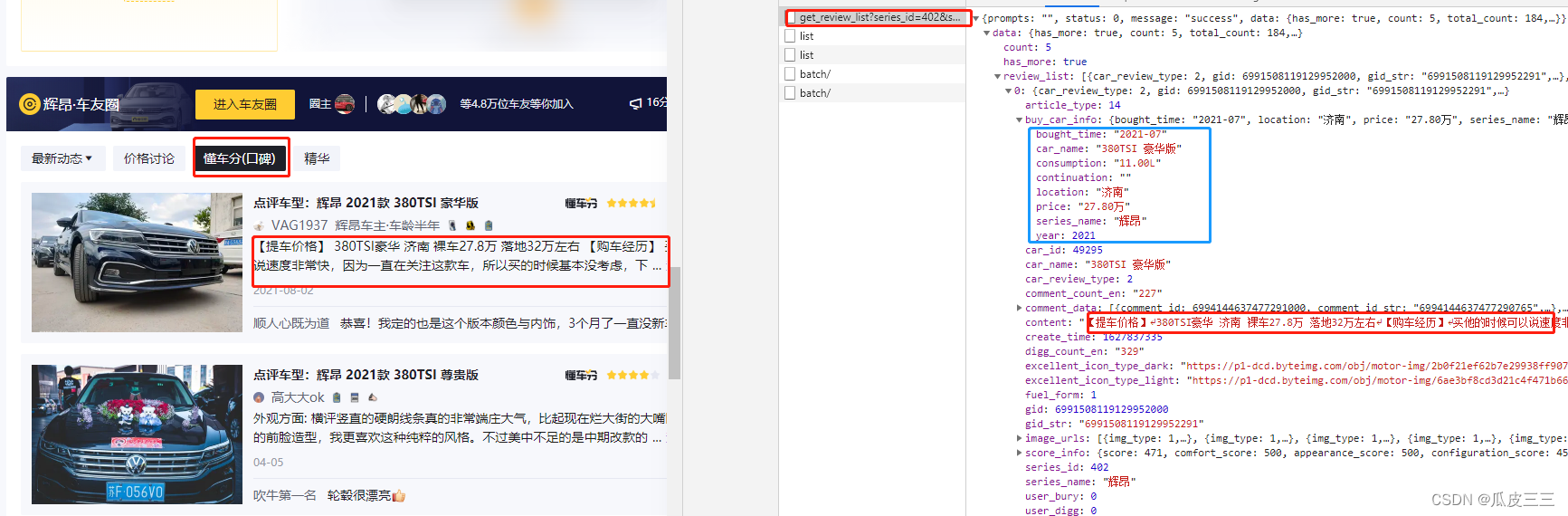1568x516 pixels.
Task: Click badge icons after 辉昂车主·车龄半年
Action: click(x=470, y=225)
